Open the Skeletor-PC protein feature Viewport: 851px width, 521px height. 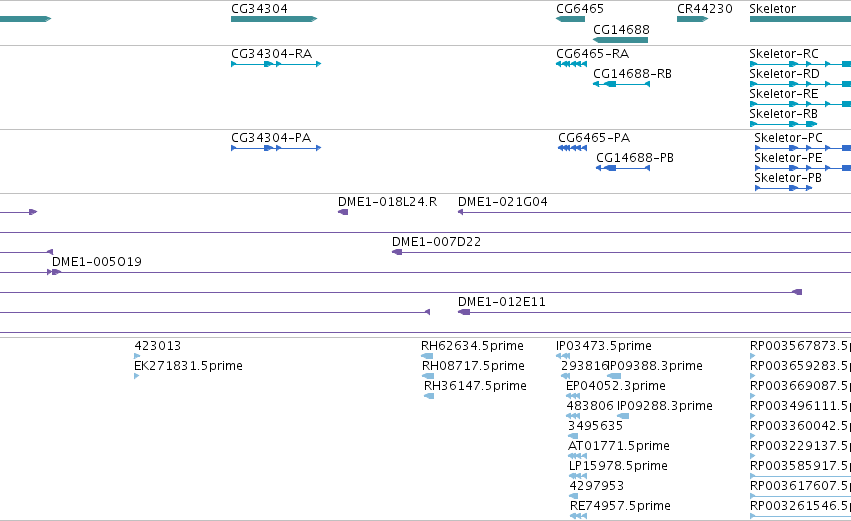coord(789,138)
